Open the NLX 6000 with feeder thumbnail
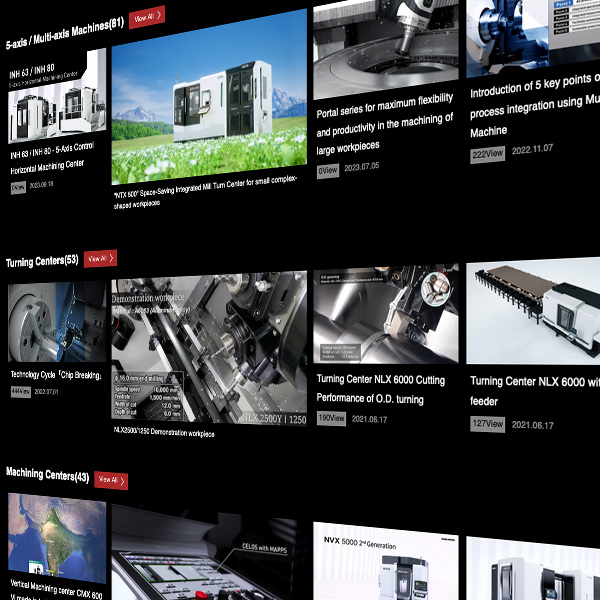This screenshot has width=600, height=600. (533, 311)
